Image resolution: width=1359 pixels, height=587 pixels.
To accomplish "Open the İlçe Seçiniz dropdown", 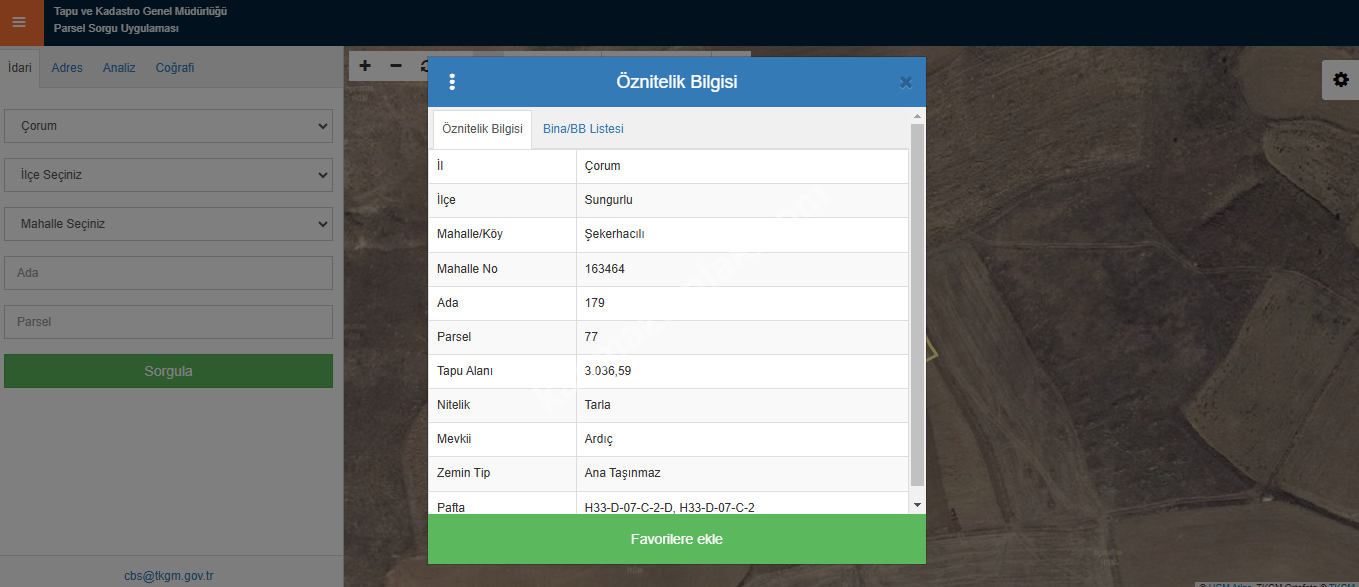I will (x=168, y=175).
